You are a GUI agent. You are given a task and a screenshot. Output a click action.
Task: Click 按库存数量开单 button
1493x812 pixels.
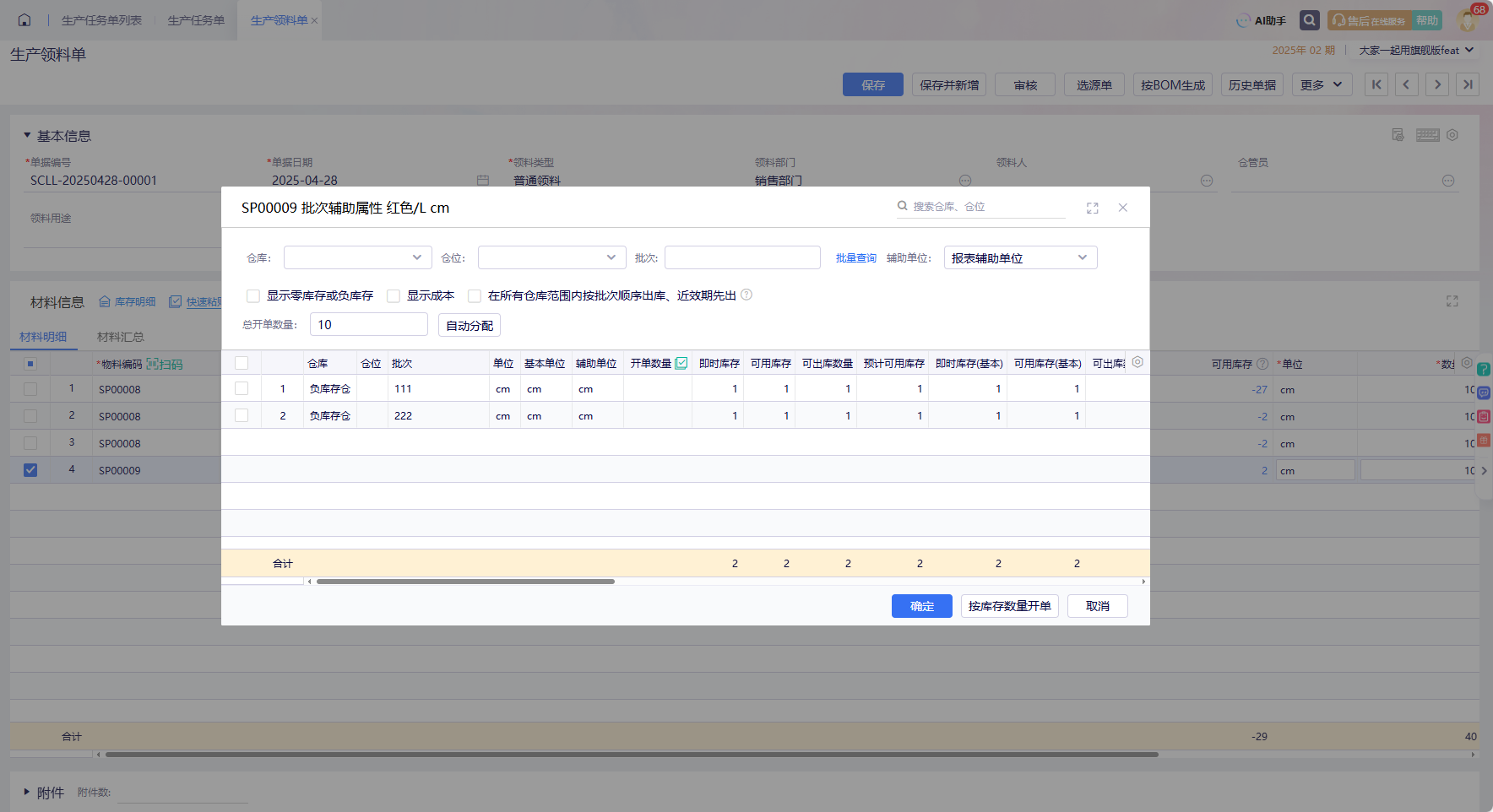coord(1010,606)
